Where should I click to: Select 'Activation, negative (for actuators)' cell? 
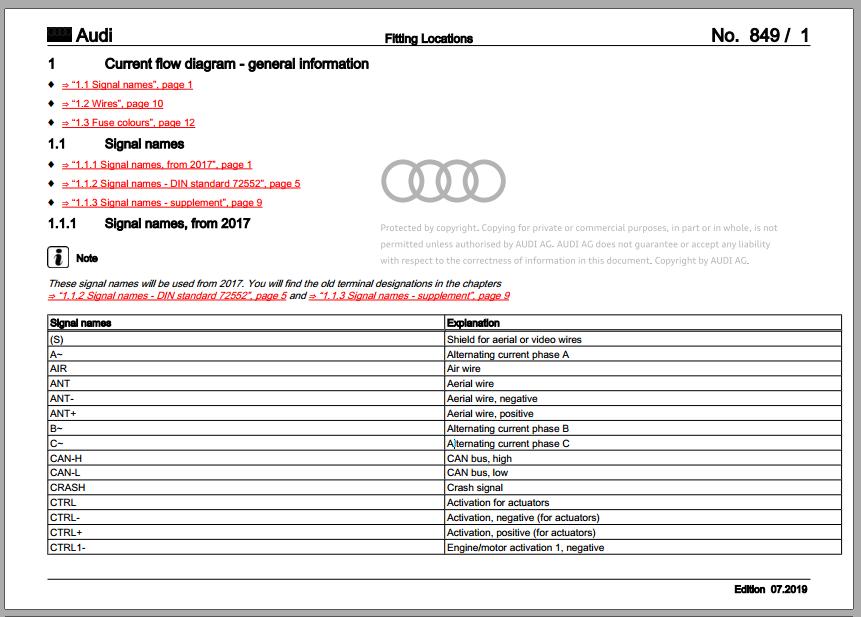[x=643, y=517]
